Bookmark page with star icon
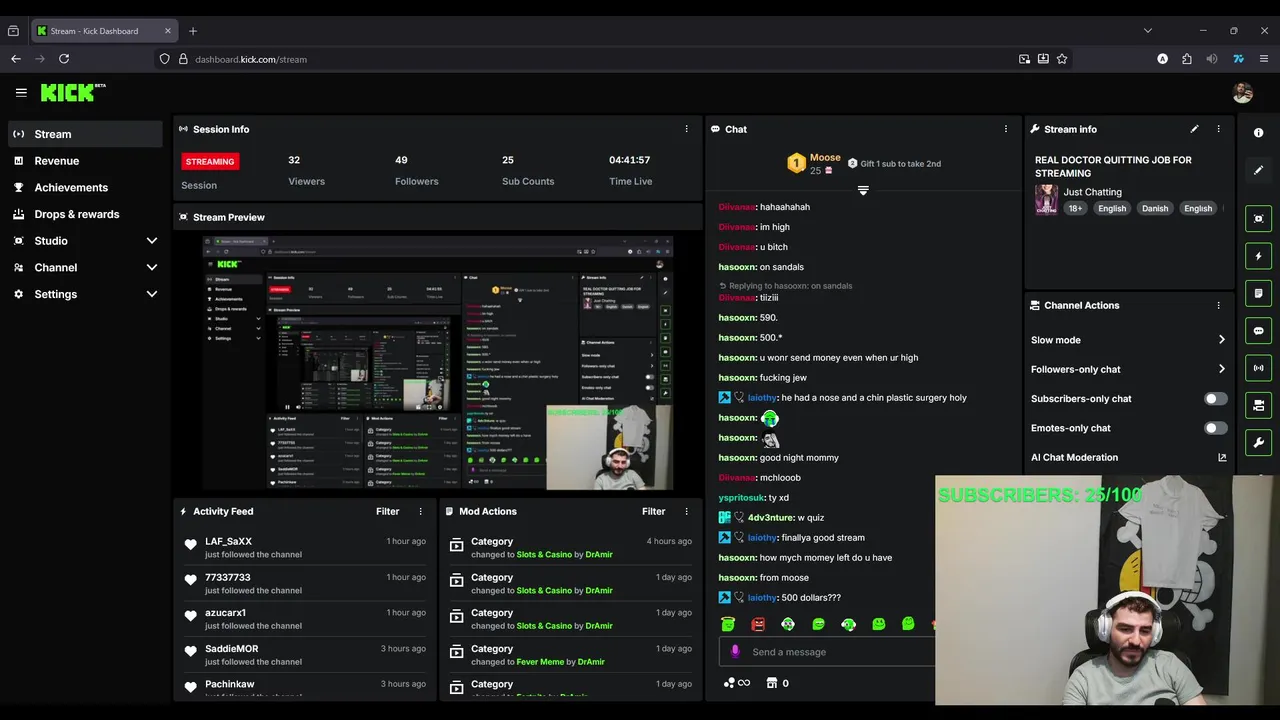1280x720 pixels. pyautogui.click(x=1062, y=59)
